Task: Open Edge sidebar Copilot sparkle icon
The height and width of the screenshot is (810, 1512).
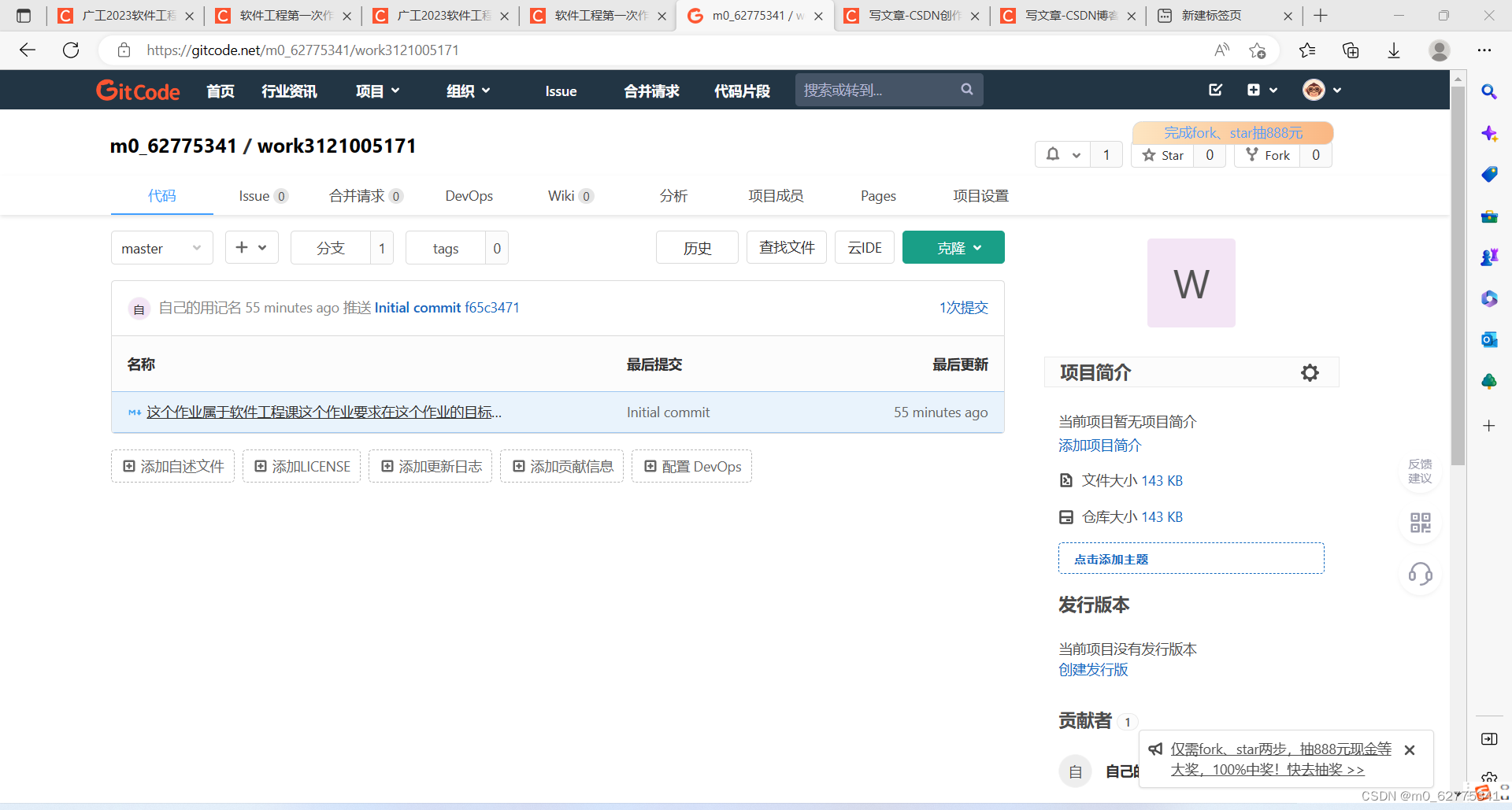Action: coord(1488,133)
